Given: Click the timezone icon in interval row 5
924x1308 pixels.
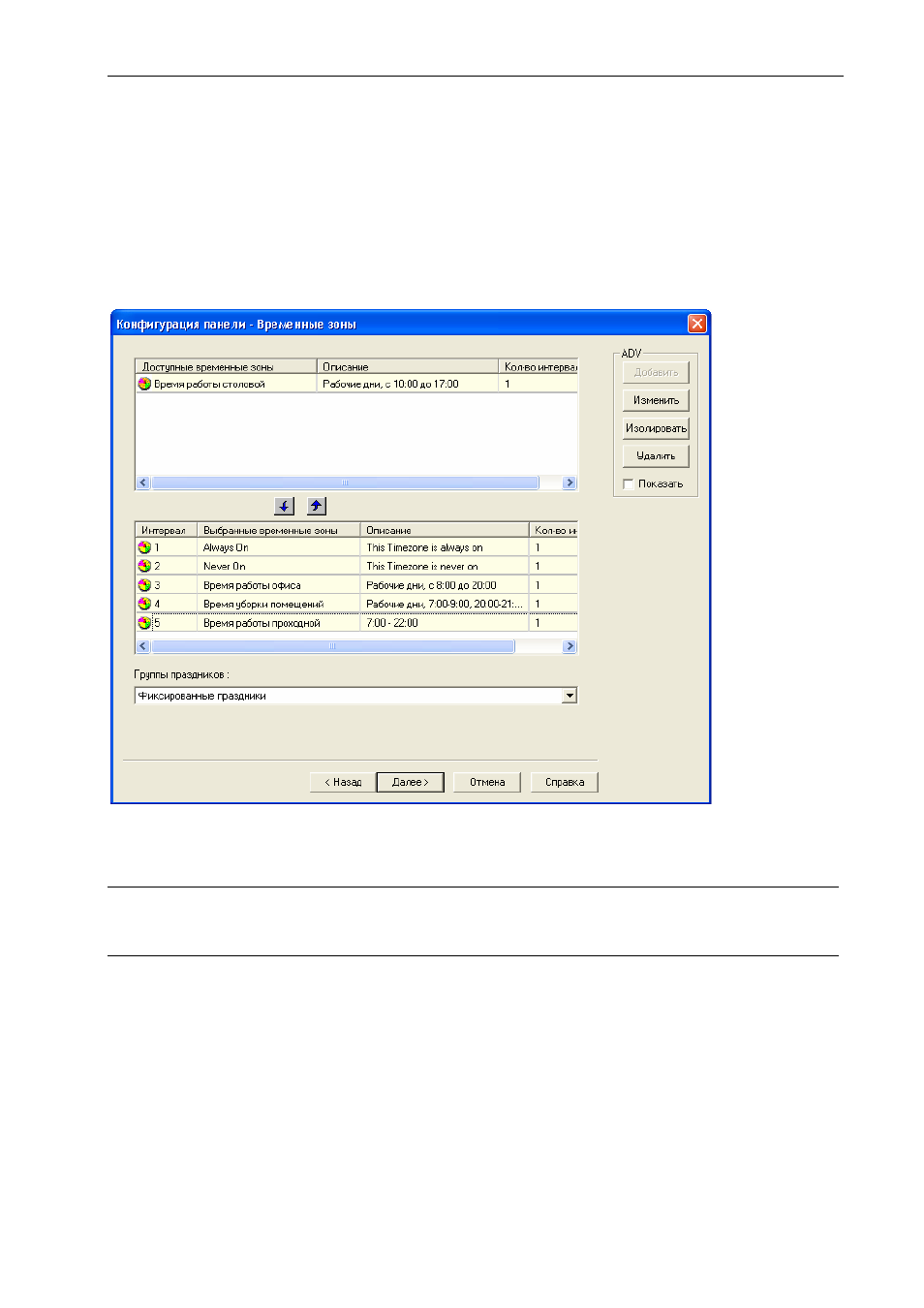Looking at the screenshot, I should click(144, 623).
